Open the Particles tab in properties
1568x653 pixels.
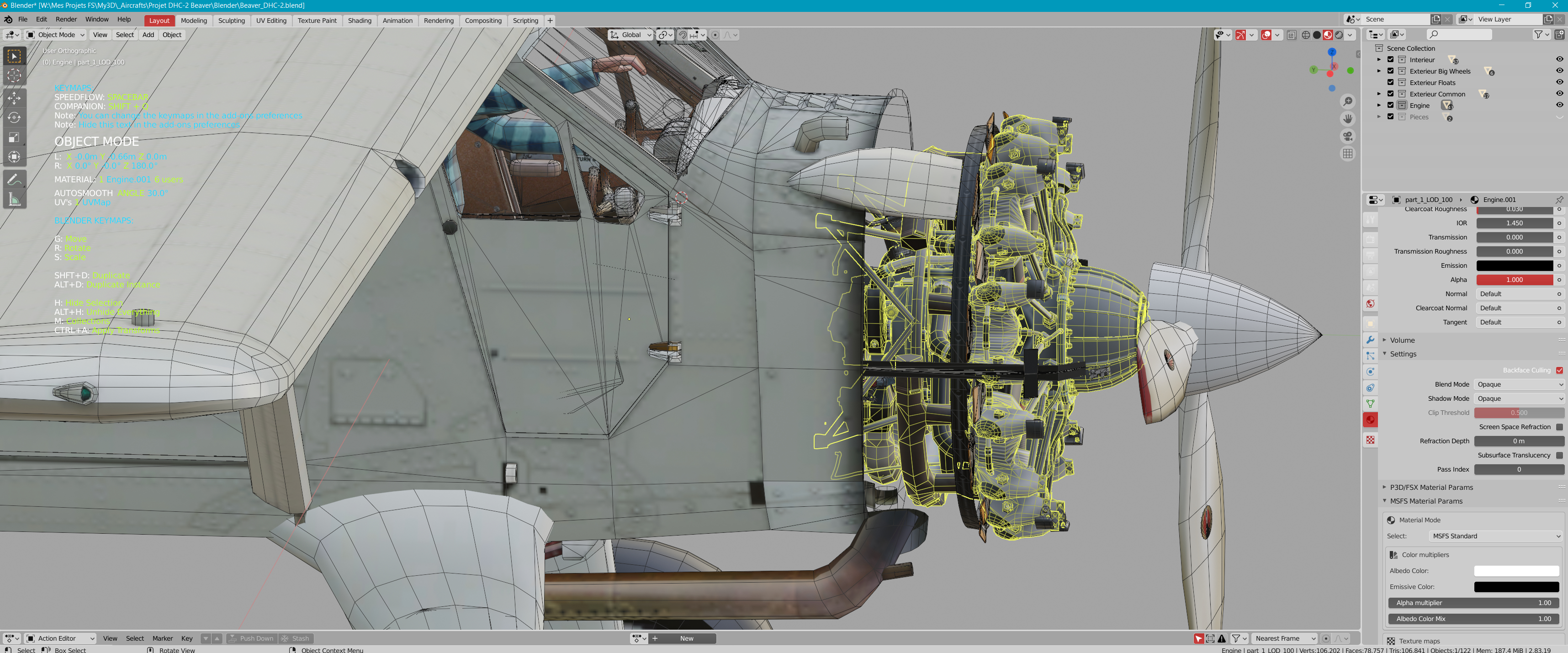pos(1370,356)
